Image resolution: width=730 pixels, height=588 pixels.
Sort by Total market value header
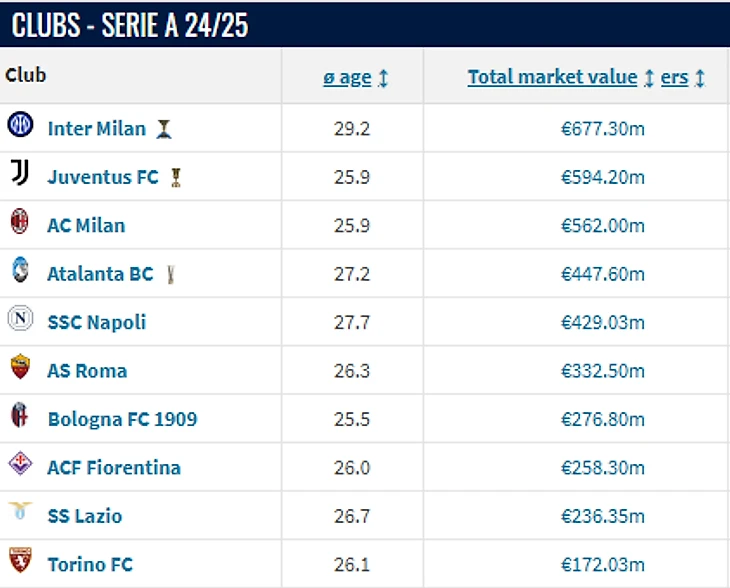pyautogui.click(x=552, y=78)
